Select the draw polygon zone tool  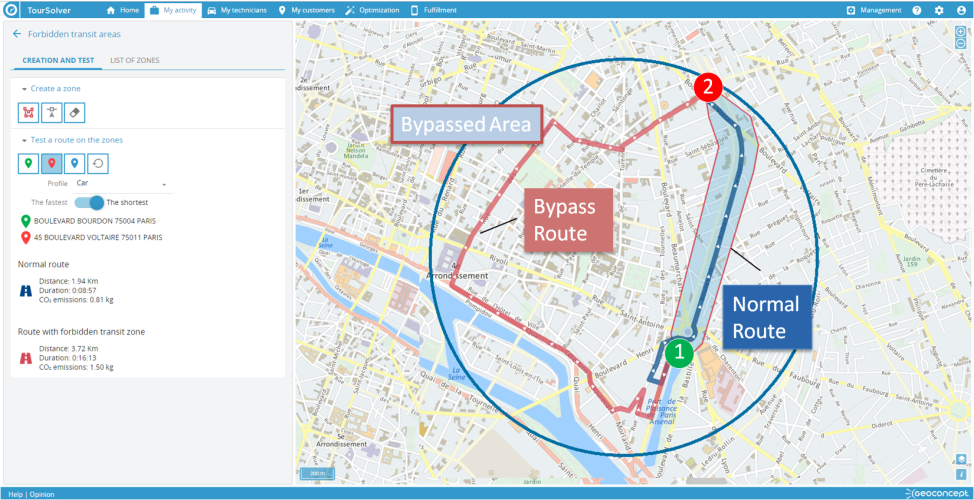click(27, 113)
